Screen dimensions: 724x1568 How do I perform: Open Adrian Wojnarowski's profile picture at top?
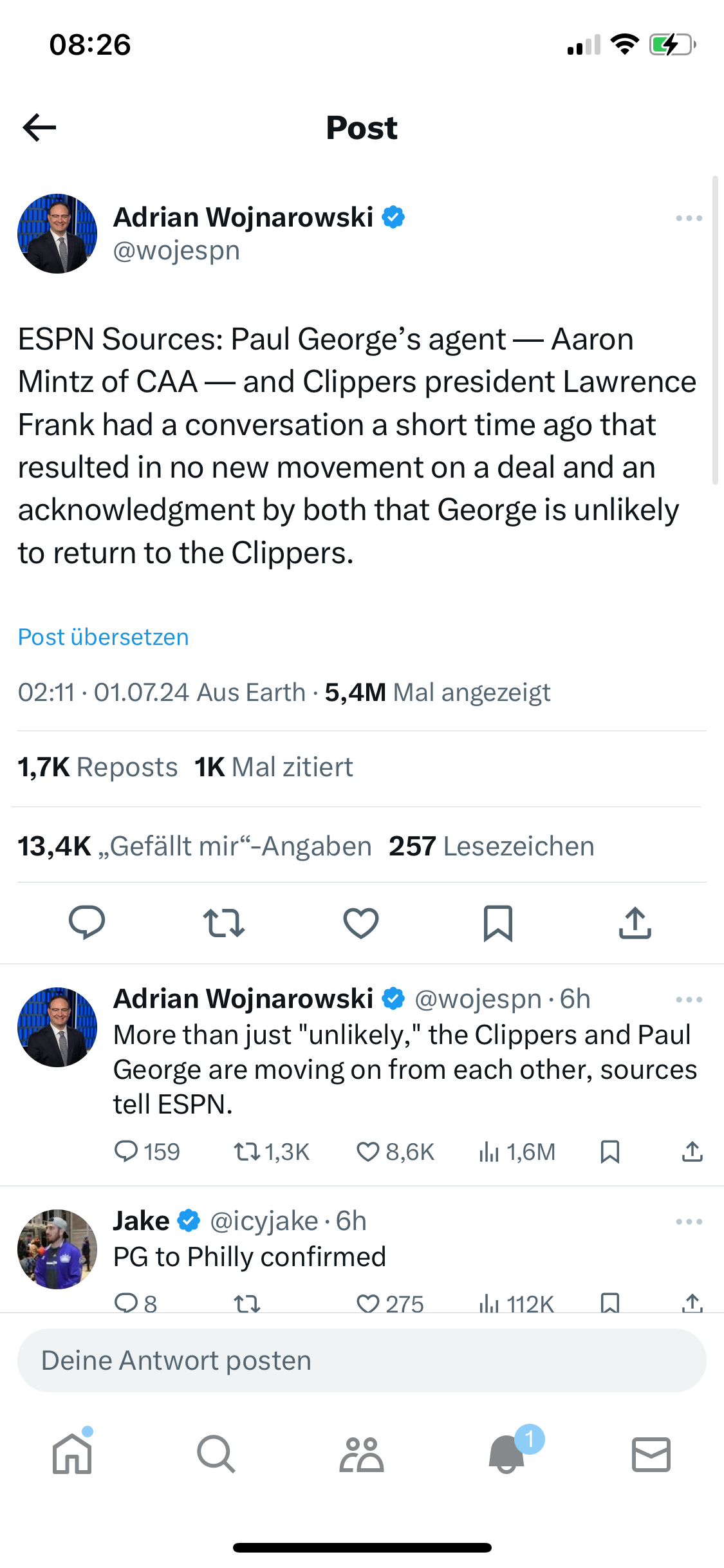pos(57,234)
